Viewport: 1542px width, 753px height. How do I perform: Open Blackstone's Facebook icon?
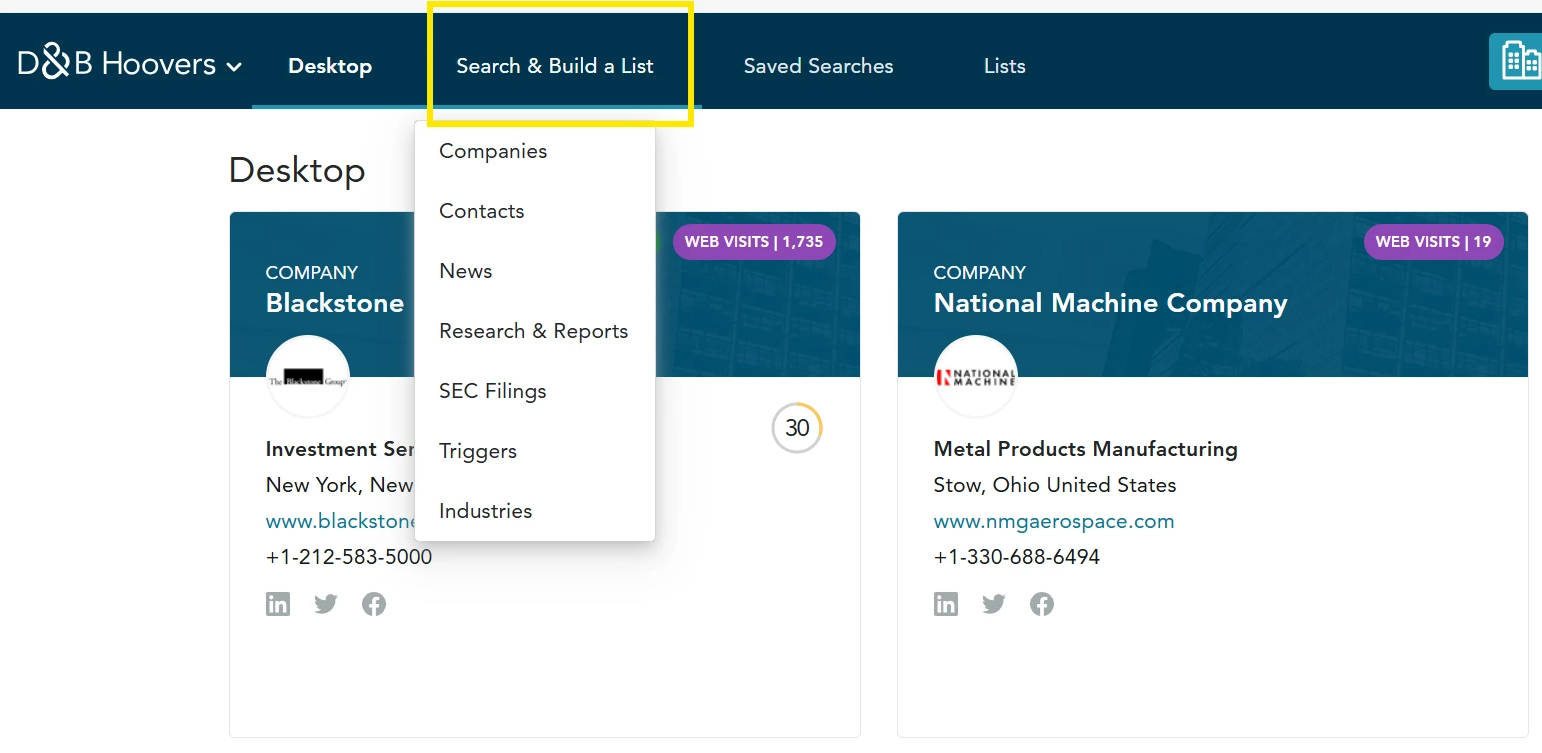(374, 604)
